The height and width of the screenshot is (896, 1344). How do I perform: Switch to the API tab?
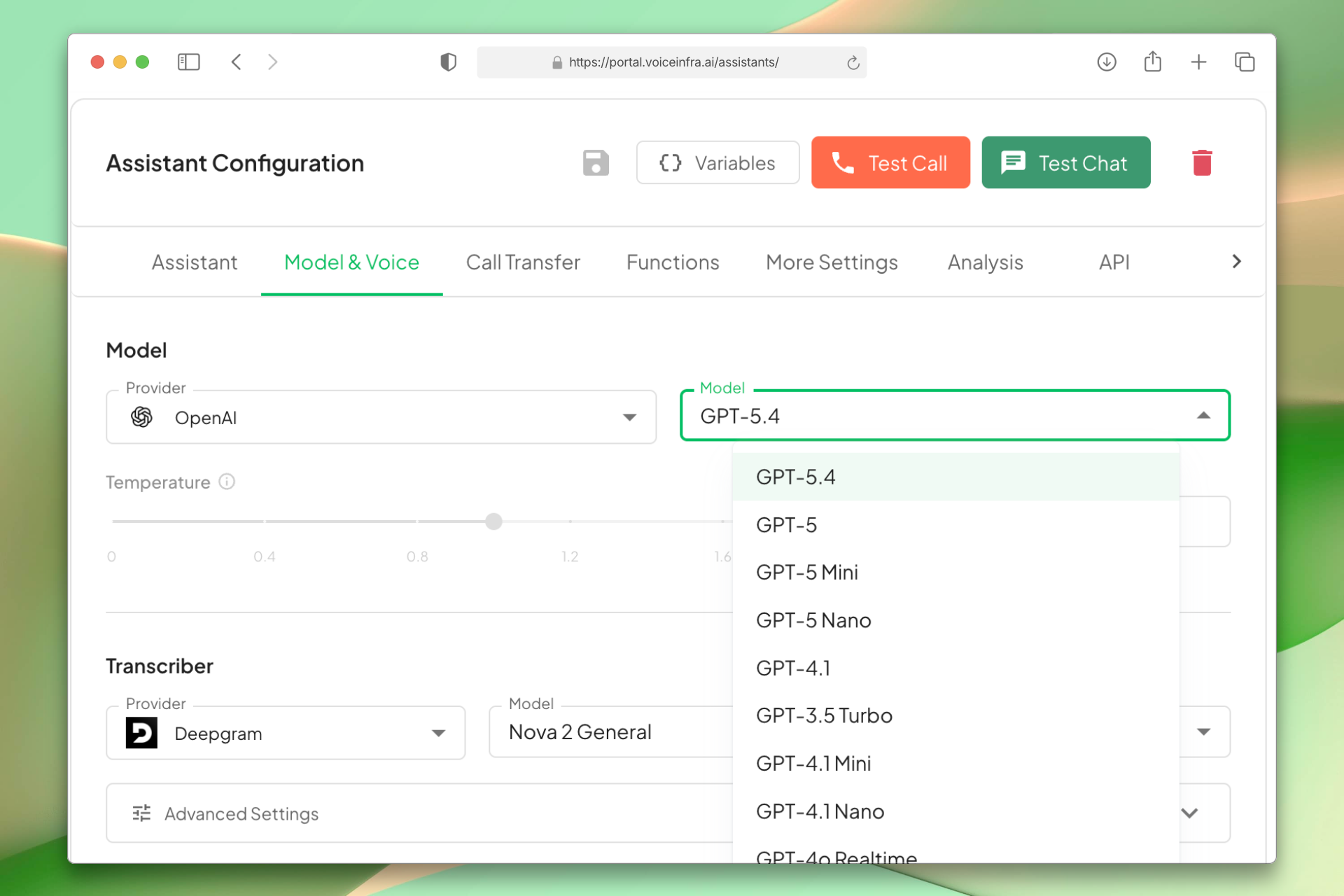(1114, 262)
